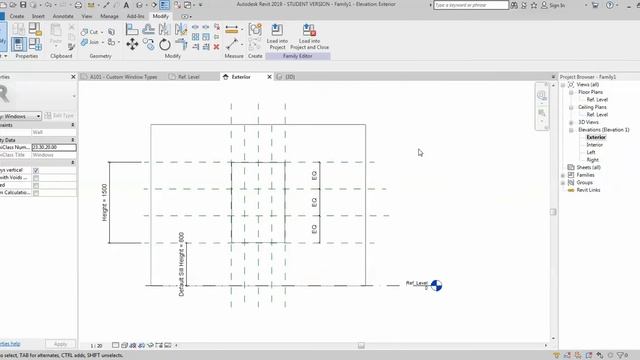Select the Trim/Extend to Corner tool
Screen dimensions: 640x360
click(x=180, y=44)
